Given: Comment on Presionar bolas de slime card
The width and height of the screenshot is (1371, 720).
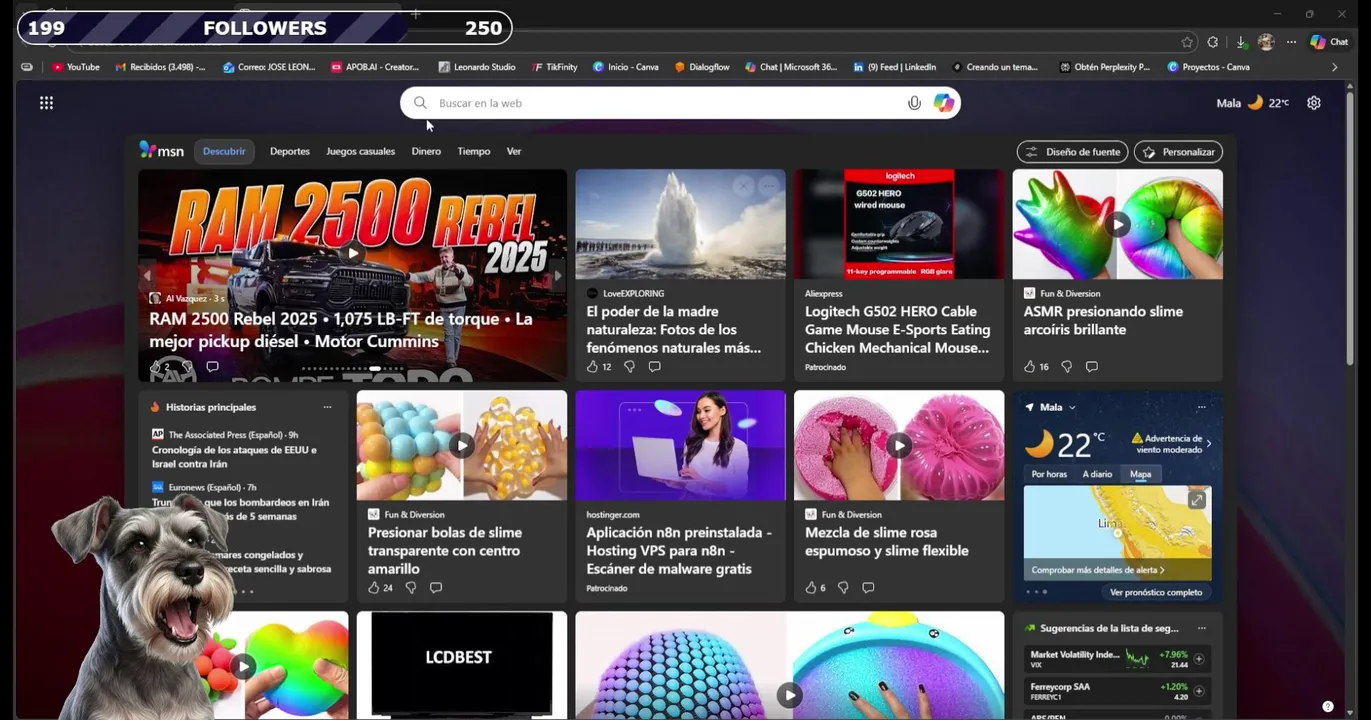Looking at the screenshot, I should coord(435,588).
